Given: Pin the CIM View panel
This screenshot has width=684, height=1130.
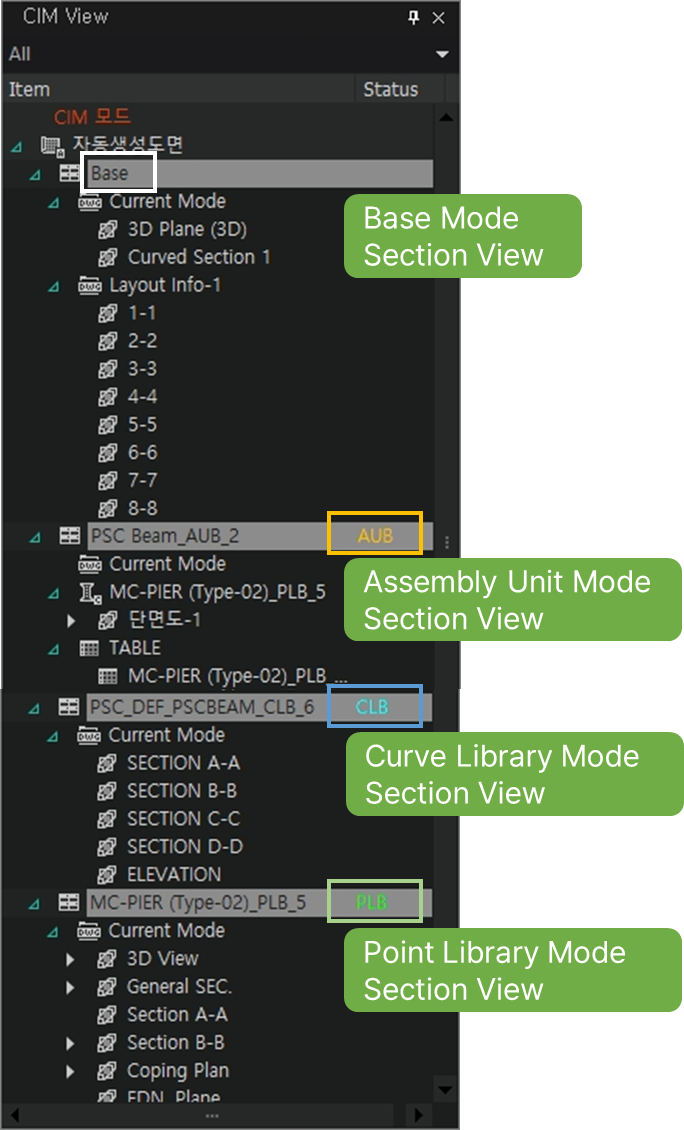Looking at the screenshot, I should pyautogui.click(x=414, y=17).
